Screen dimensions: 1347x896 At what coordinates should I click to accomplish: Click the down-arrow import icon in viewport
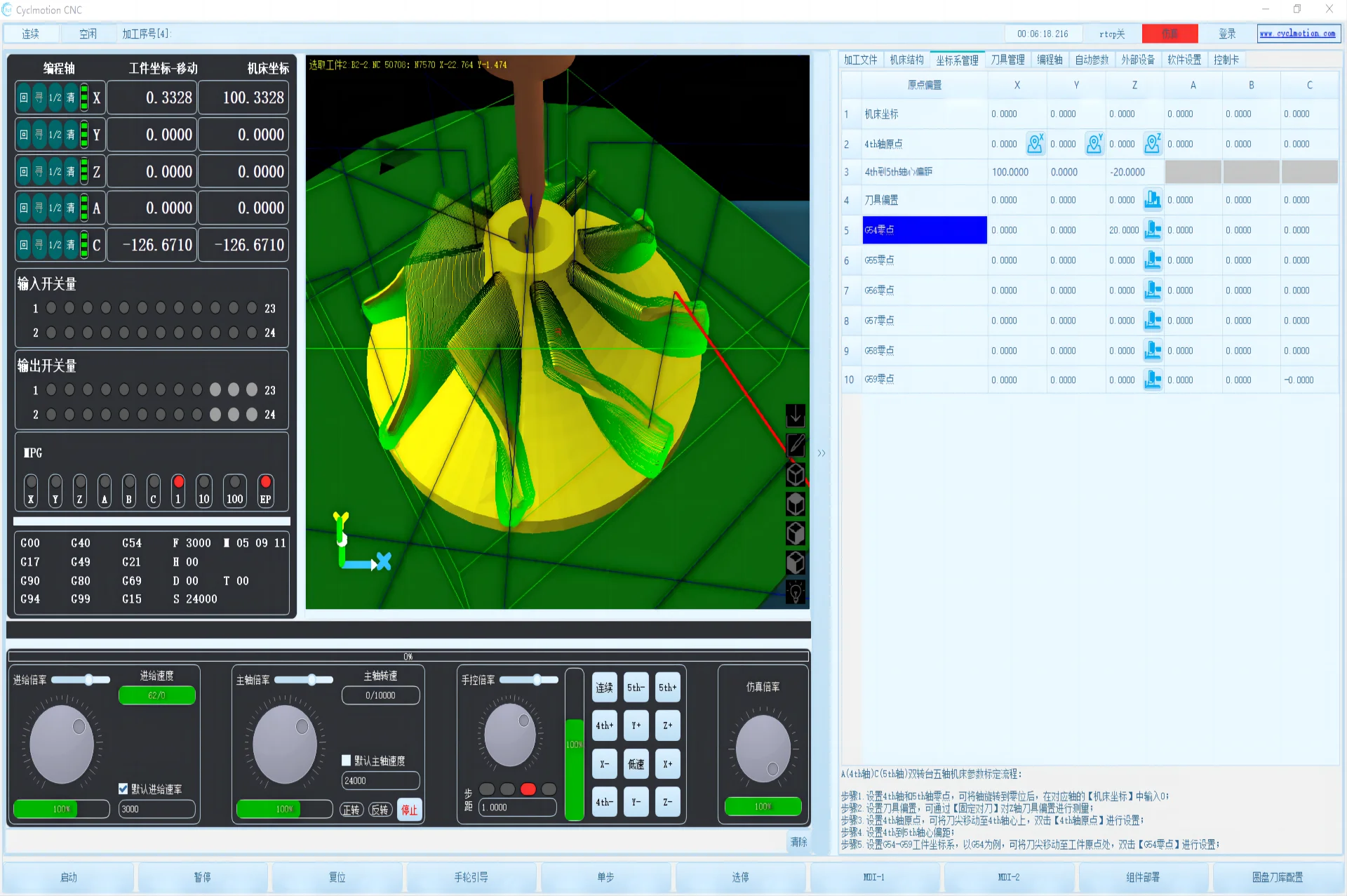(795, 416)
